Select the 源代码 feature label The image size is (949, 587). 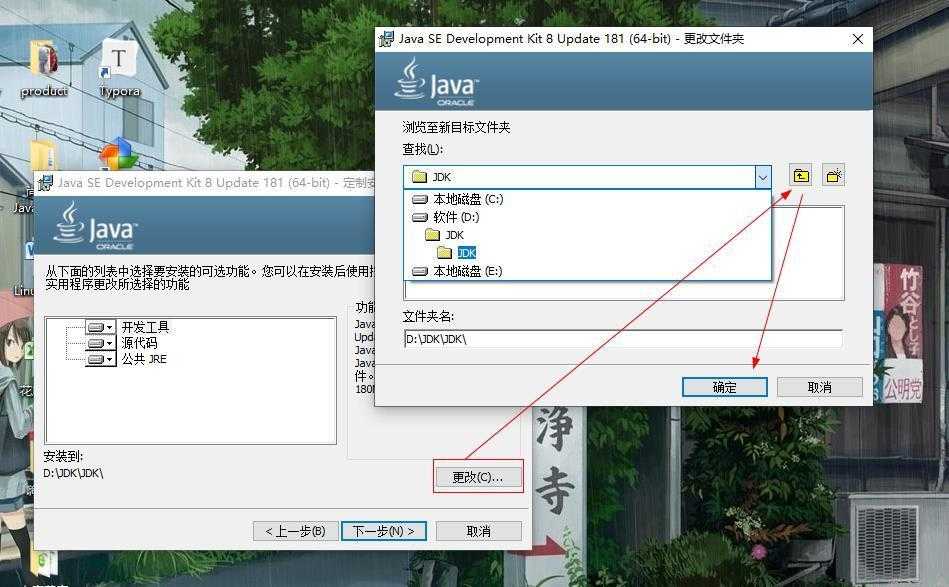tap(139, 343)
